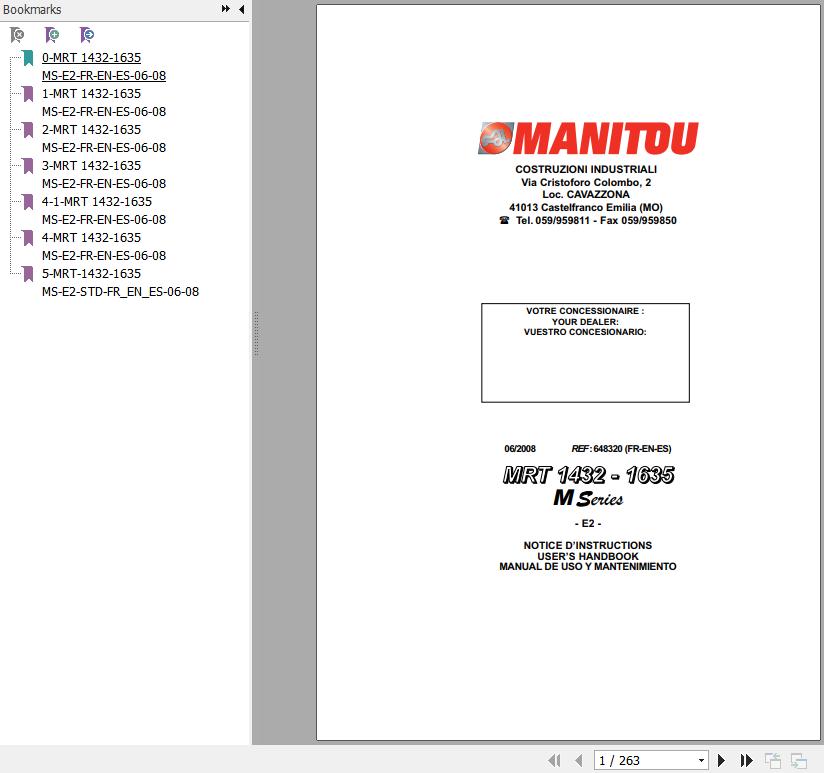Go to the previous page
824x773 pixels.
coord(579,760)
